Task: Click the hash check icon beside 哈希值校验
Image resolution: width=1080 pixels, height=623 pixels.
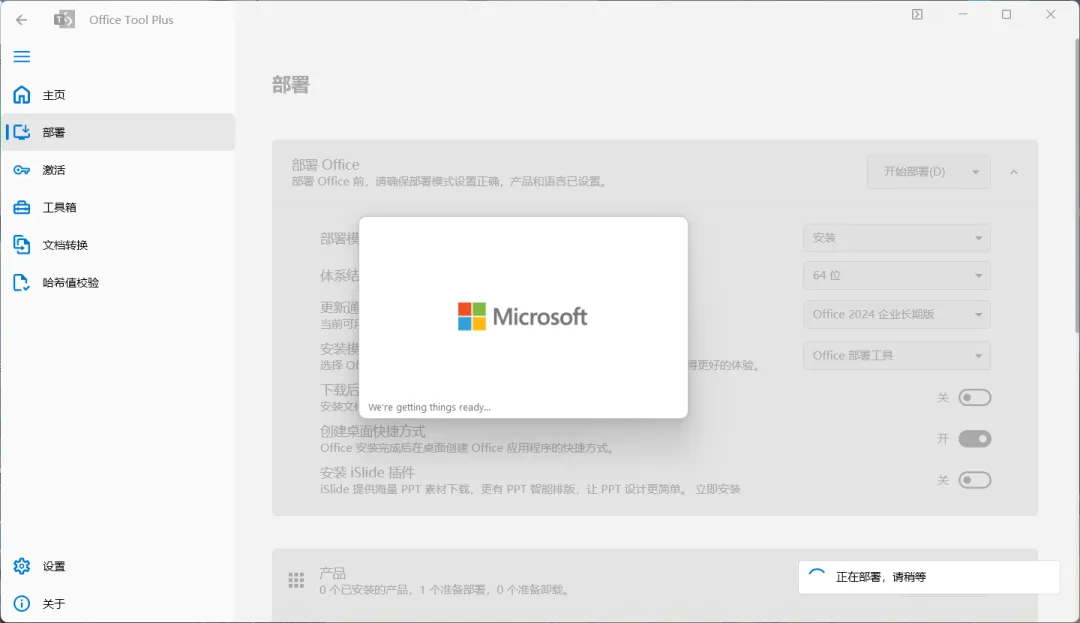Action: (x=22, y=282)
